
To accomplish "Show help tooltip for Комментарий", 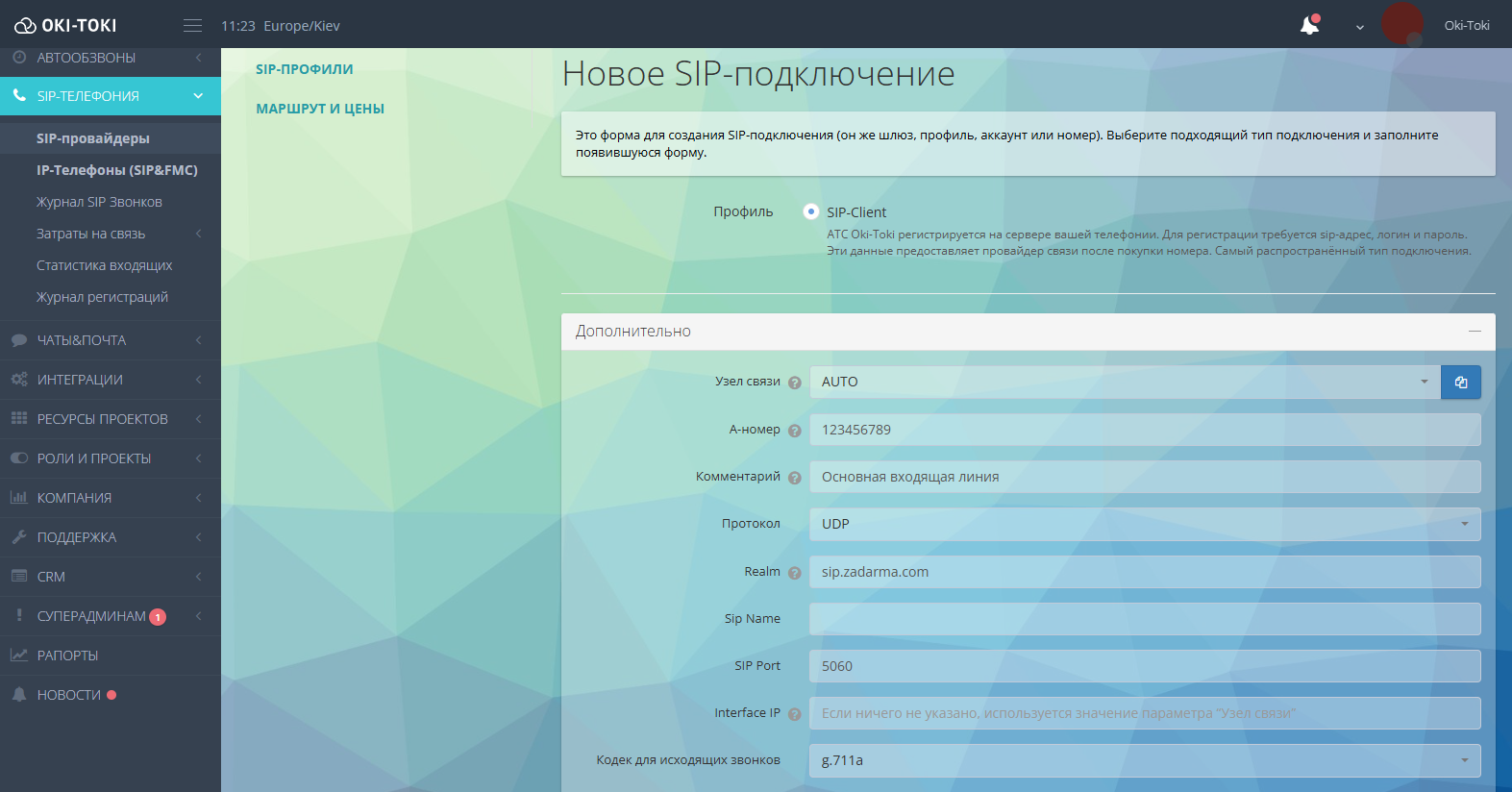I will [x=795, y=478].
